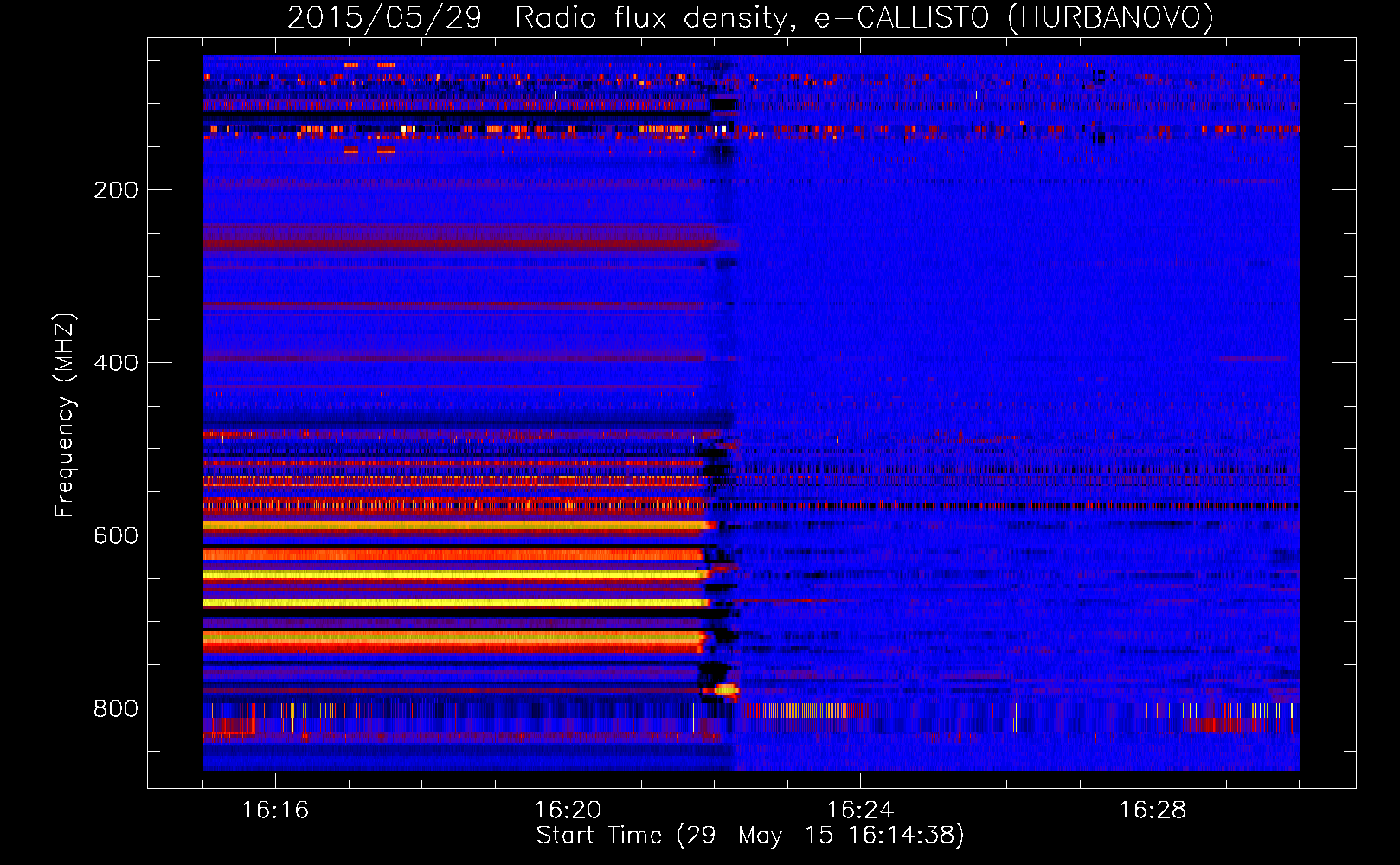Image resolution: width=1400 pixels, height=865 pixels.
Task: Click the 16:24 time tick label
Action: pos(860,811)
